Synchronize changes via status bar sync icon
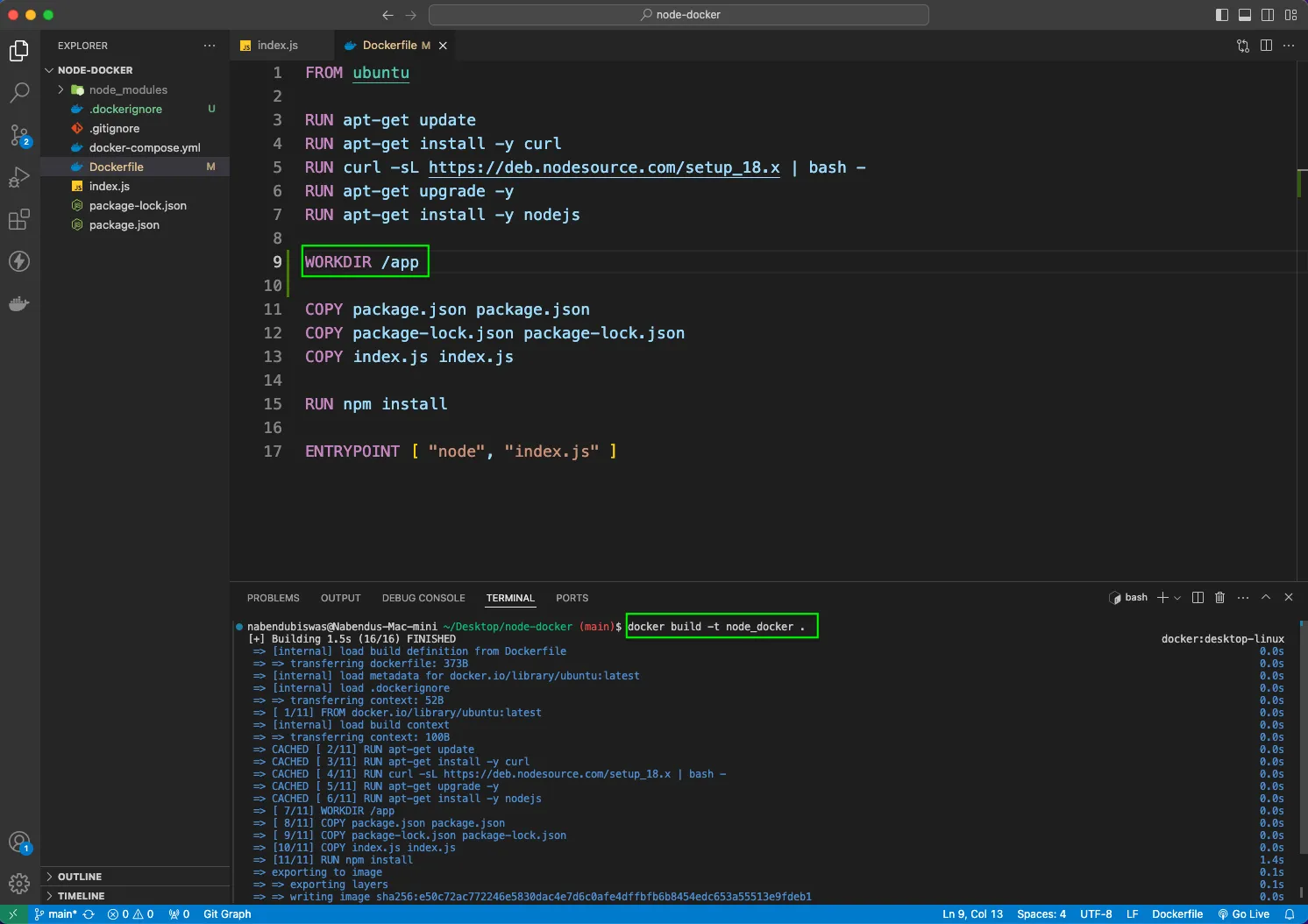 coord(89,914)
